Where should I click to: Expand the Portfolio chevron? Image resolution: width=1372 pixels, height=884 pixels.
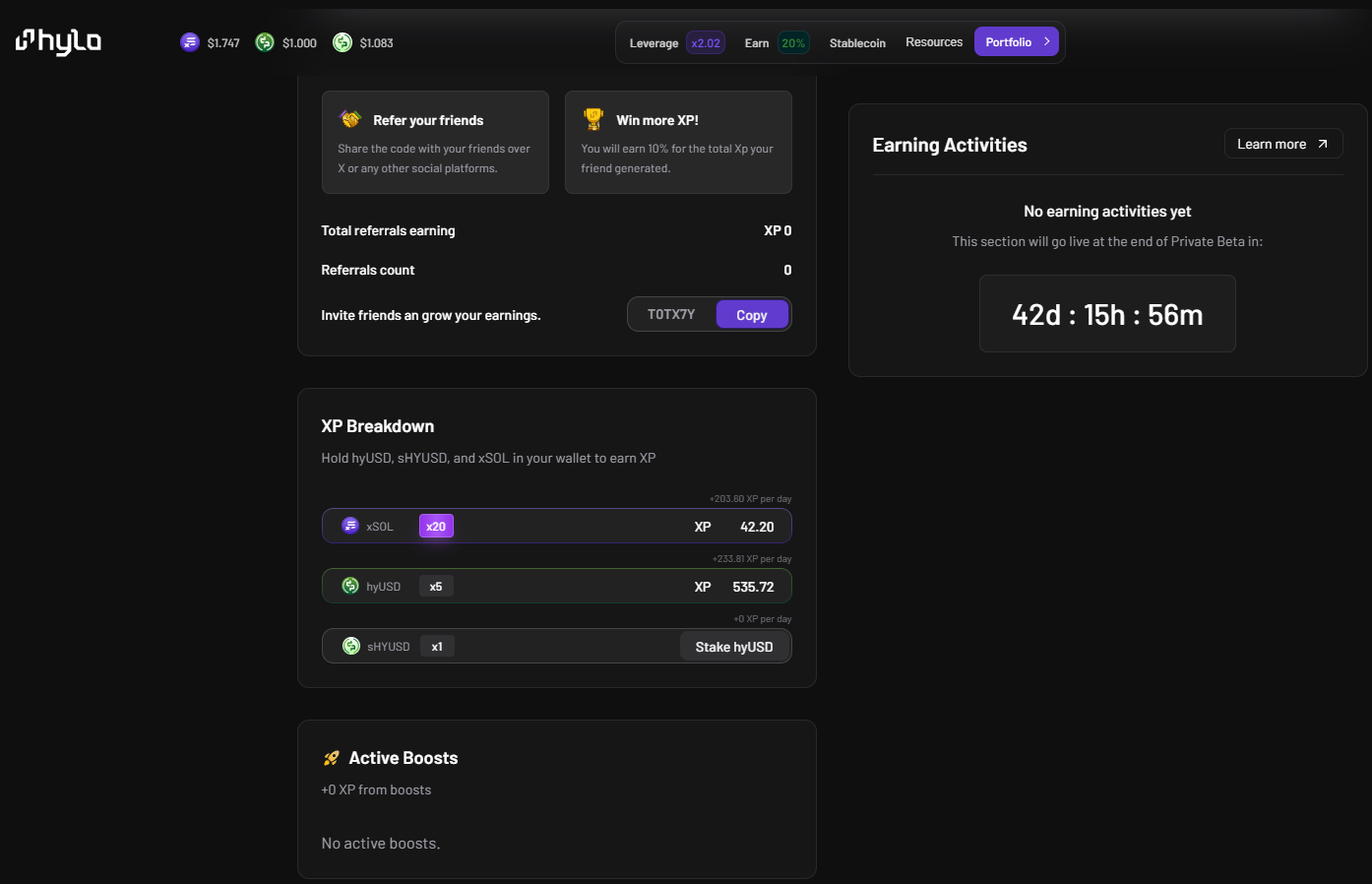[1046, 41]
